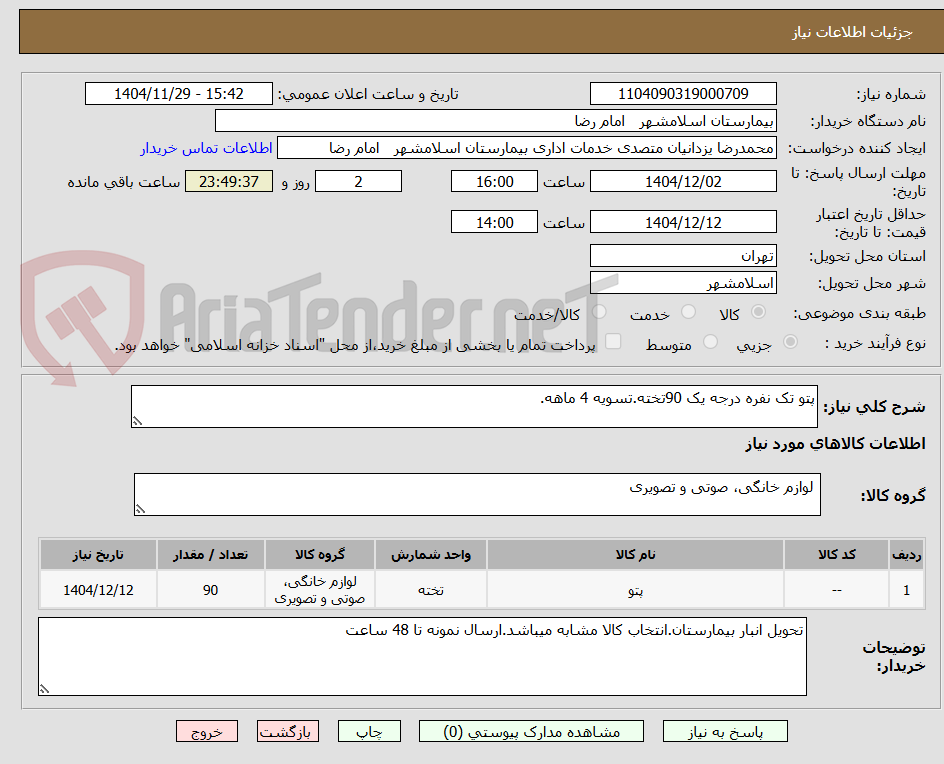Click the گروه کالا textarea

coord(477,494)
